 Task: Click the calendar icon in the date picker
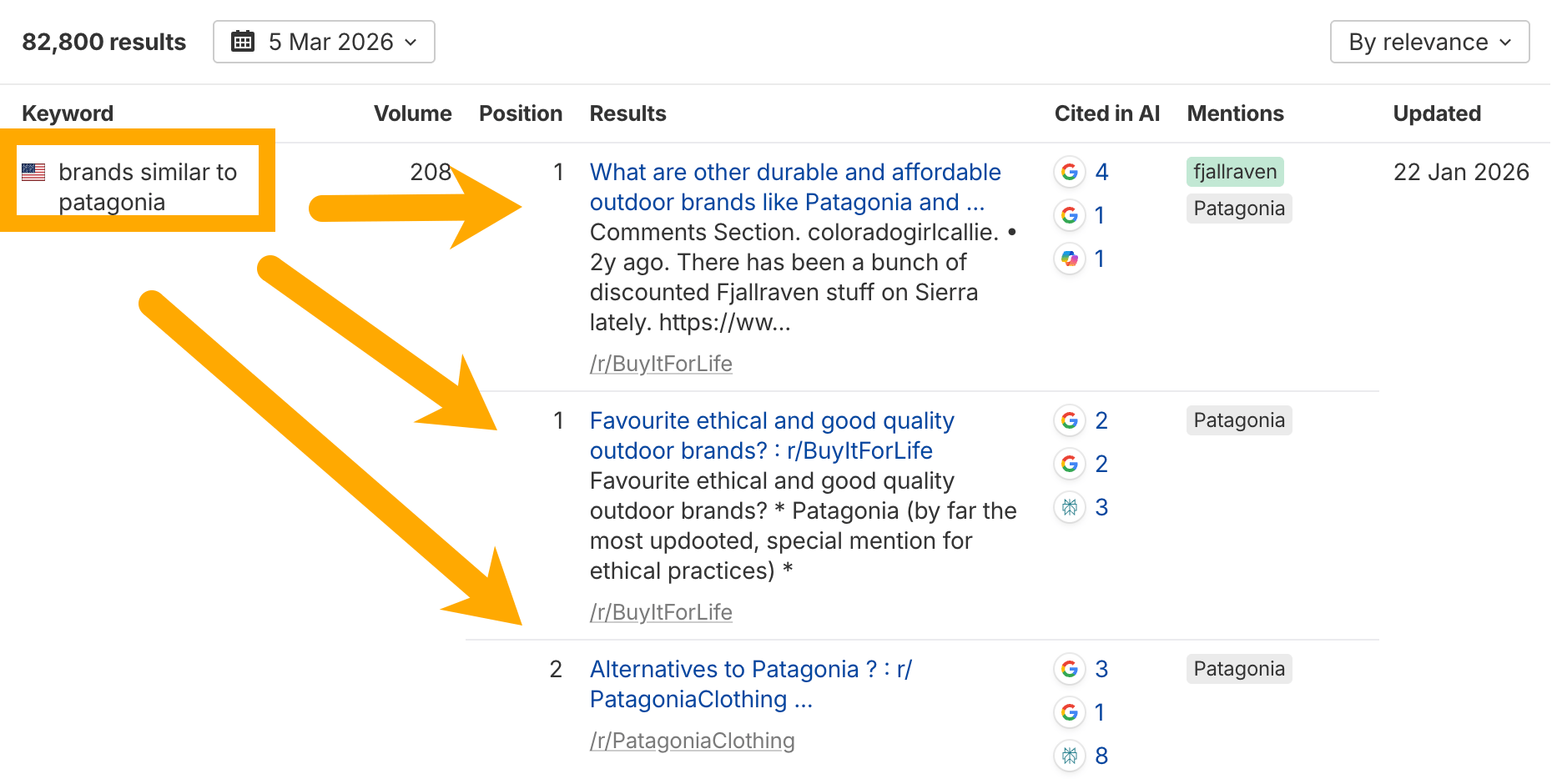coord(243,42)
